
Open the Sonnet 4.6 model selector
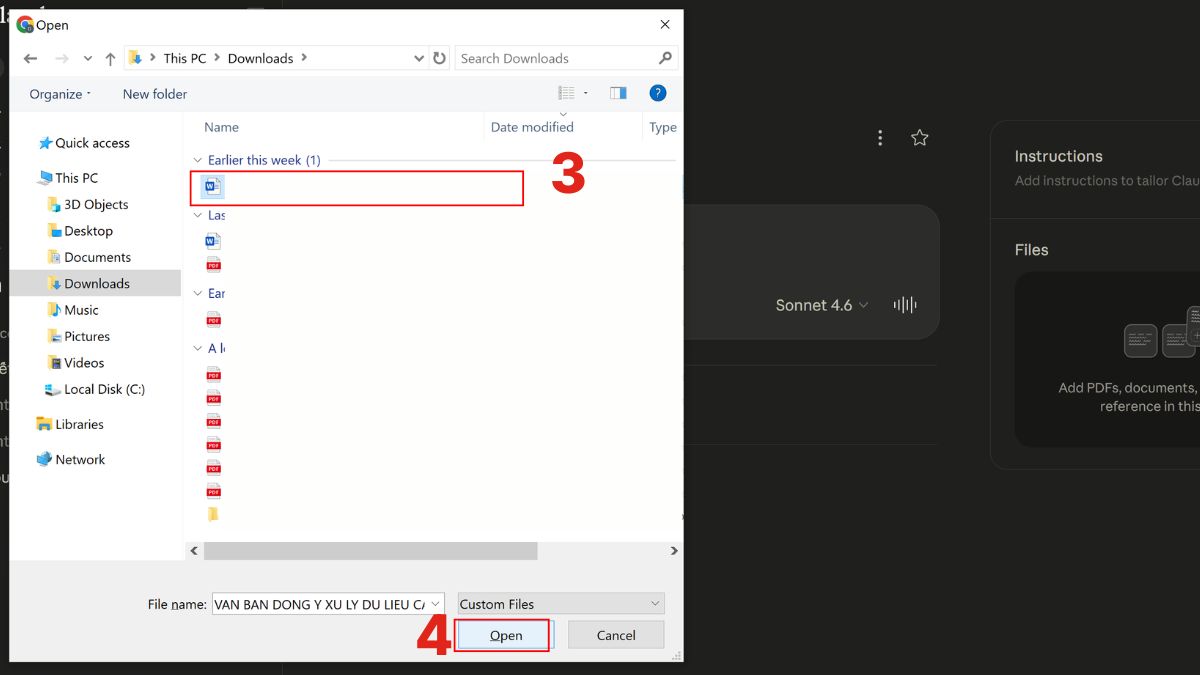822,305
